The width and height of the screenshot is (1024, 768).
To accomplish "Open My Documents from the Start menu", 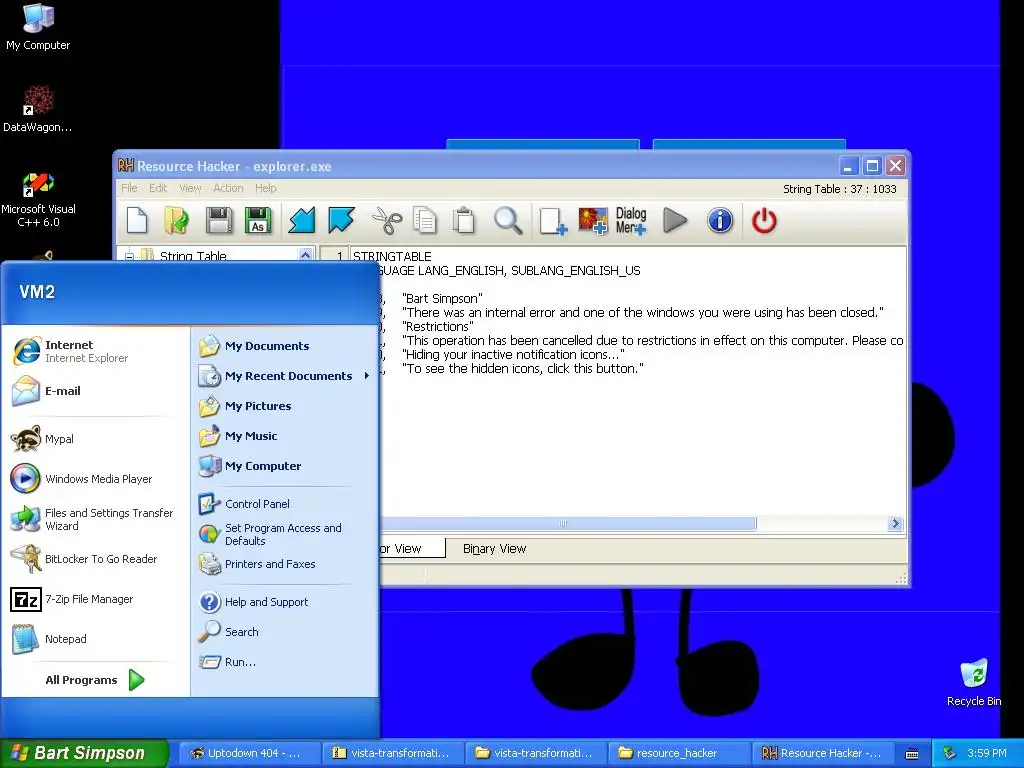I will coord(285,346).
